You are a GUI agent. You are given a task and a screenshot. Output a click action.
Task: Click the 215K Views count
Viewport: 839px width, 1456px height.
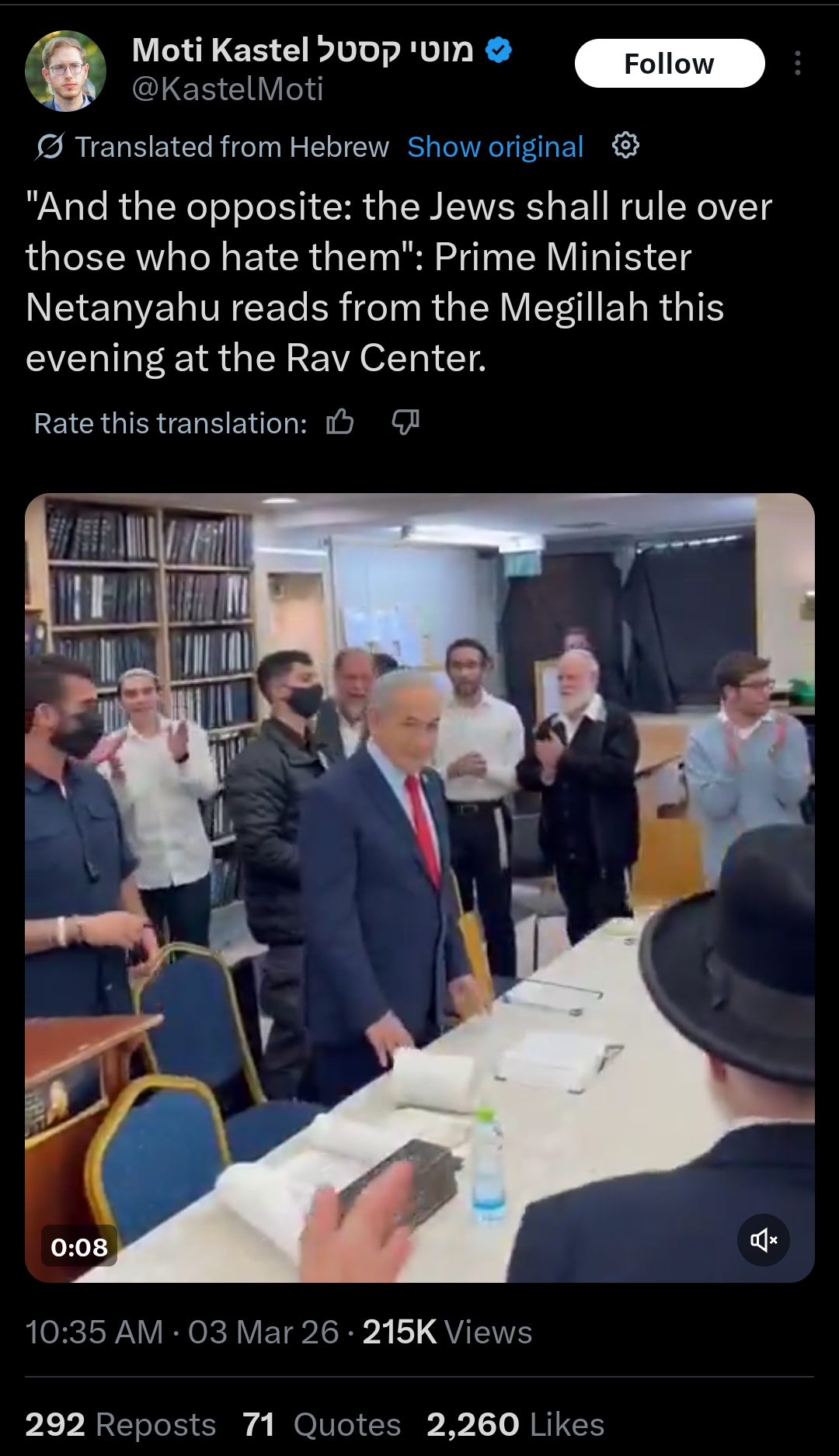(x=447, y=1332)
